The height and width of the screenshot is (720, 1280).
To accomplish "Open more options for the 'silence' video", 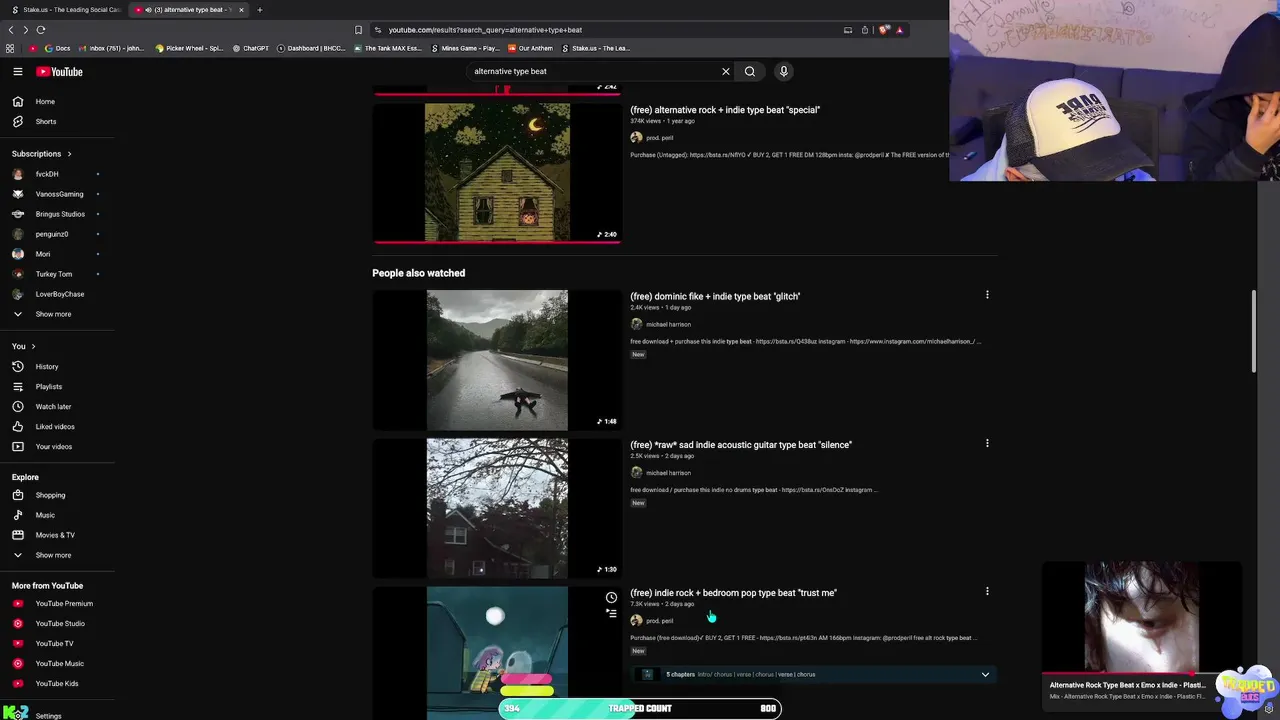I will tap(987, 443).
